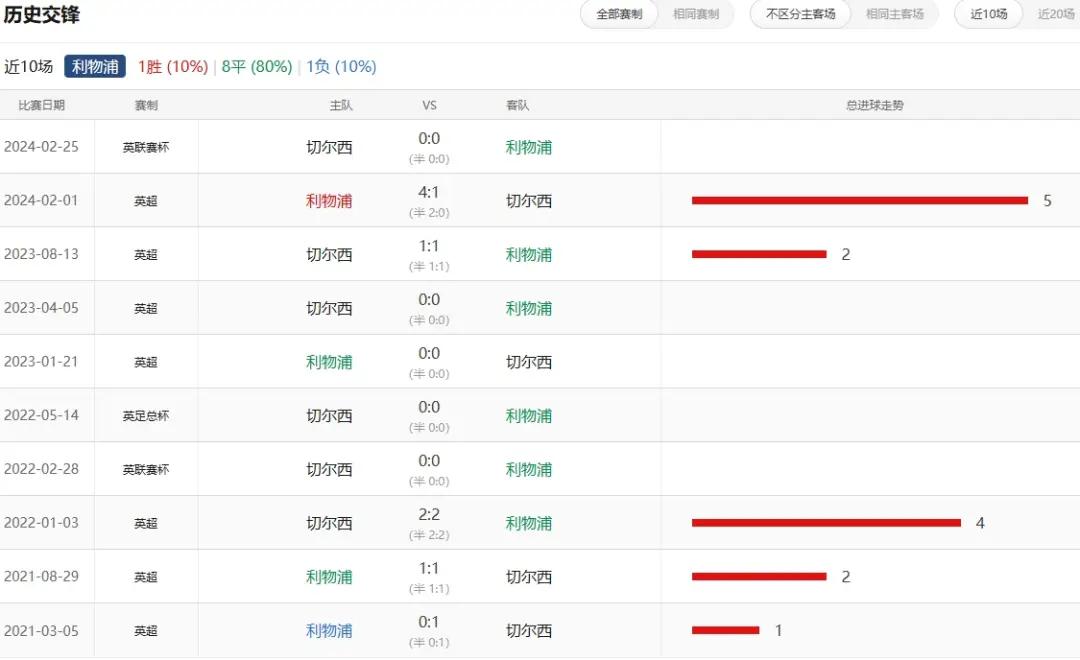The width and height of the screenshot is (1080, 660).
Task: Open away team 切尔西 in 2021-03-05 row
Action: click(x=529, y=630)
